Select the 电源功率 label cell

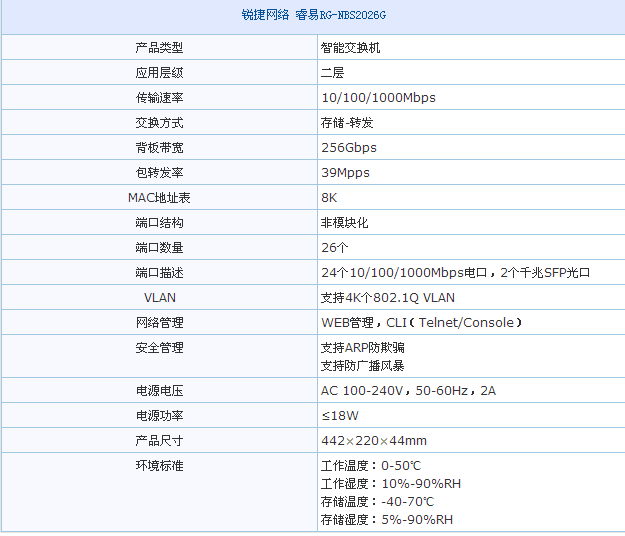point(159,416)
